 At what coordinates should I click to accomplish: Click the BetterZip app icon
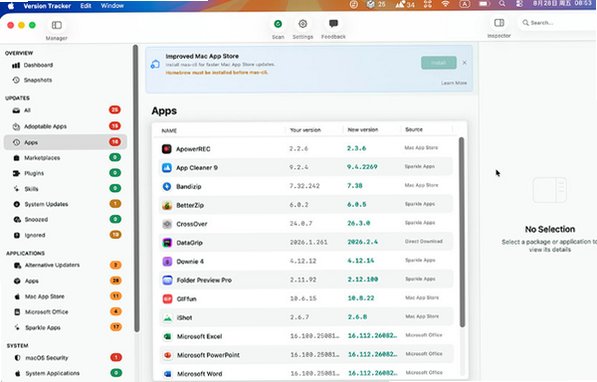coord(167,205)
